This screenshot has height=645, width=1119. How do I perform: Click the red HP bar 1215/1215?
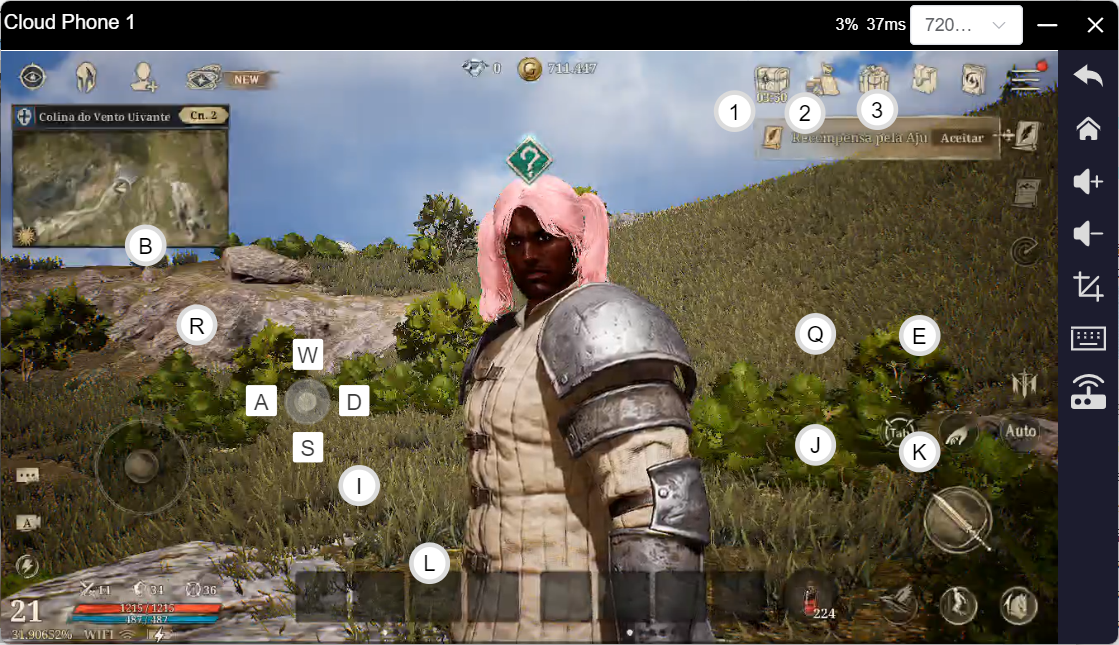[146, 608]
